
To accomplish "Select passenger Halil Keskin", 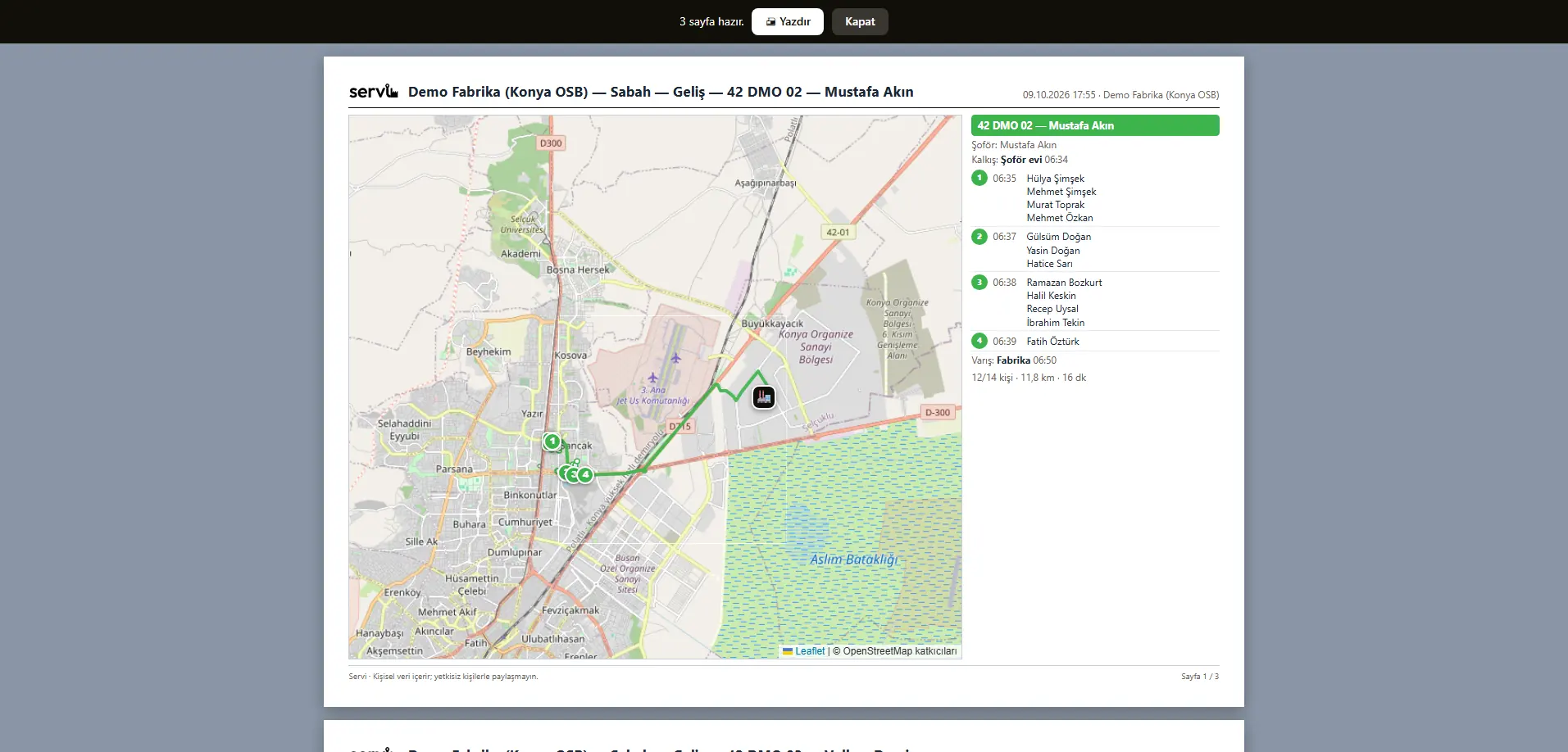I will coord(1051,296).
